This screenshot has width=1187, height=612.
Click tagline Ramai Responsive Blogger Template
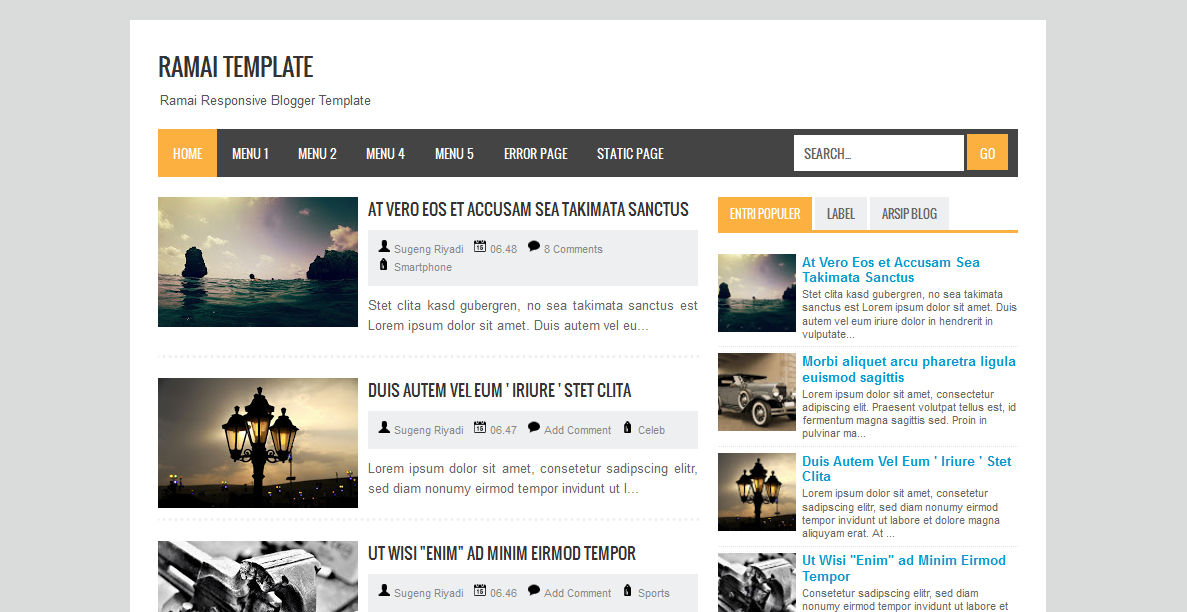click(265, 101)
